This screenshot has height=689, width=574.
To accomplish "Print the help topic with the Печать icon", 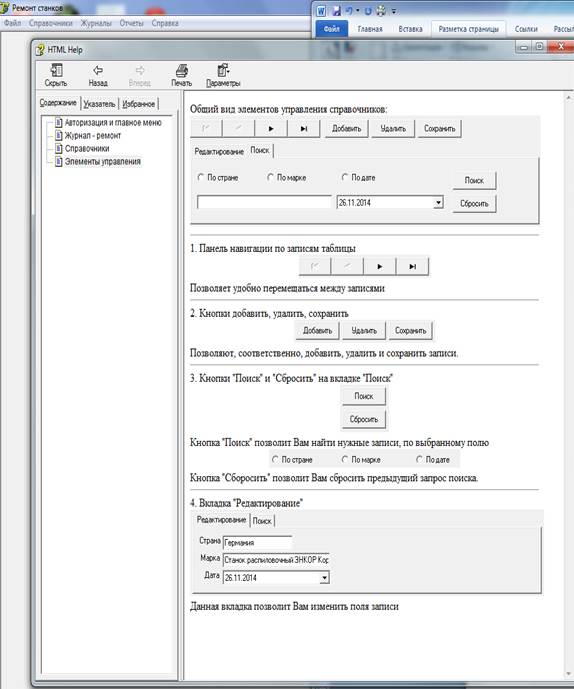I will (x=182, y=70).
